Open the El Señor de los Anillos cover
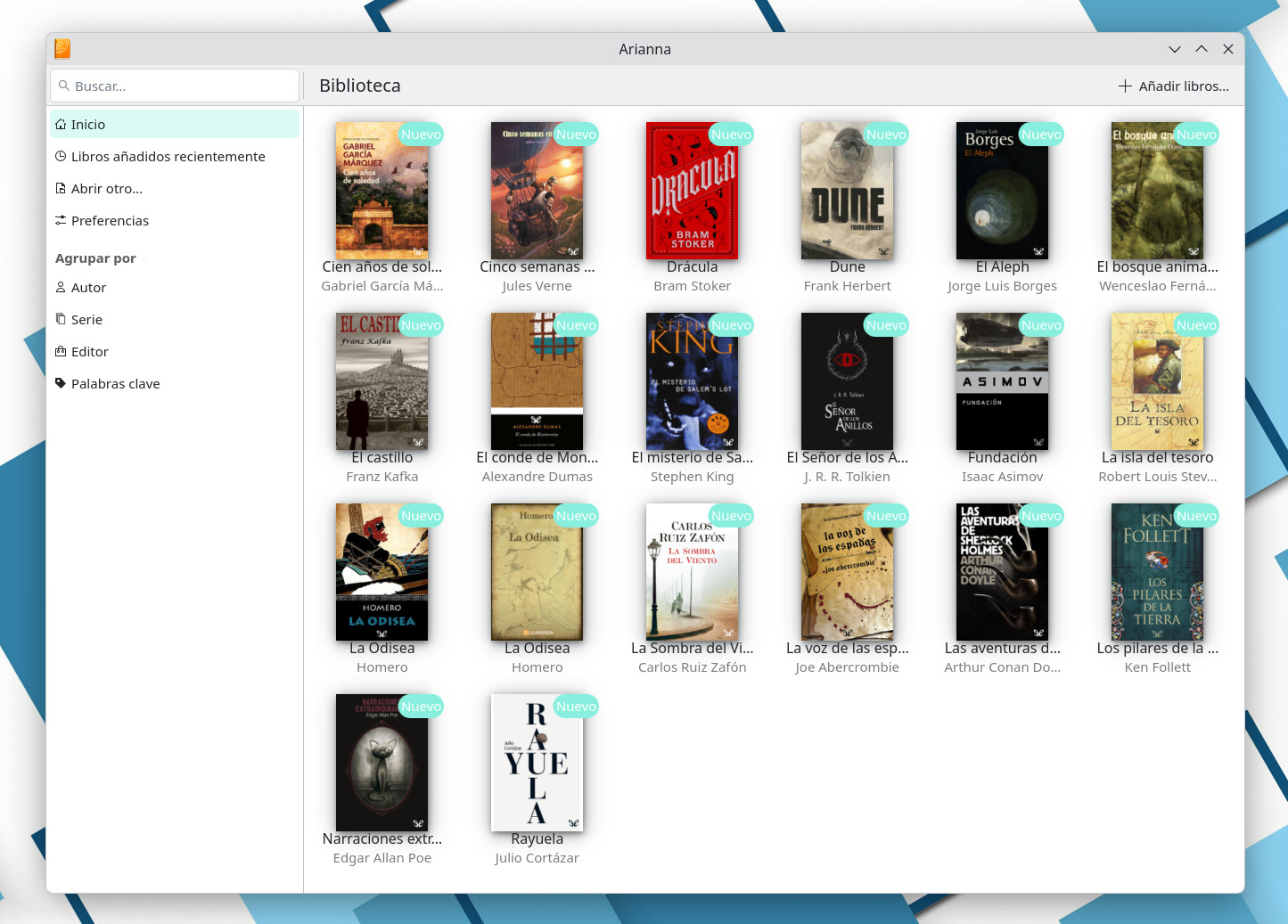 click(x=847, y=381)
